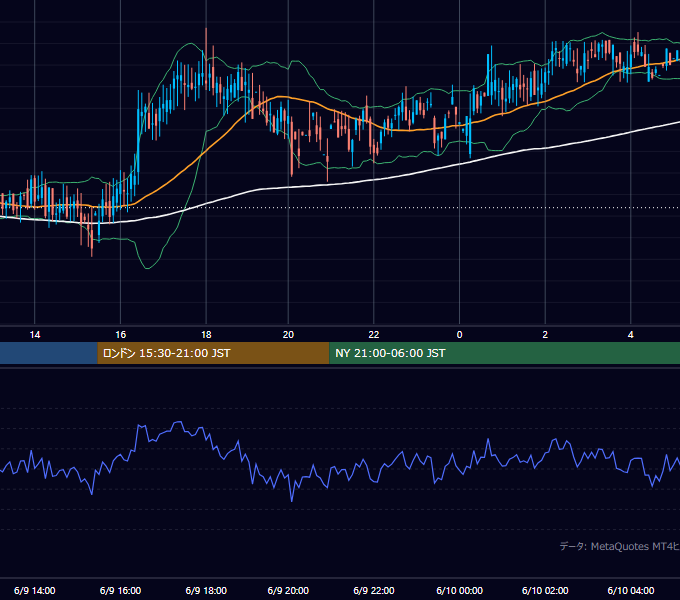The image size is (680, 600).
Task: Click the 6/10 00:00 date label
Action: [x=460, y=590]
